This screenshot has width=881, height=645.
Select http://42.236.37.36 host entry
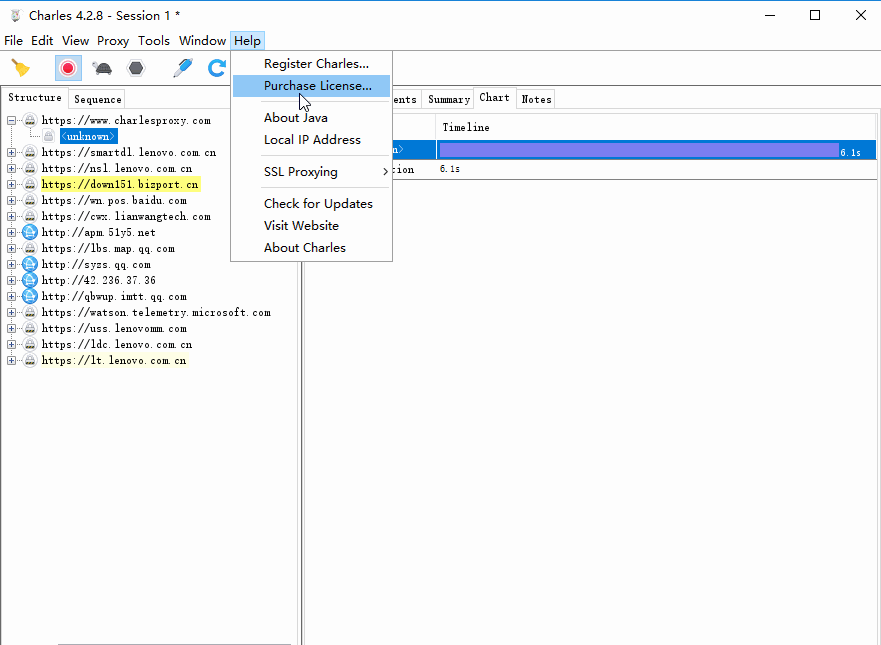(x=99, y=280)
